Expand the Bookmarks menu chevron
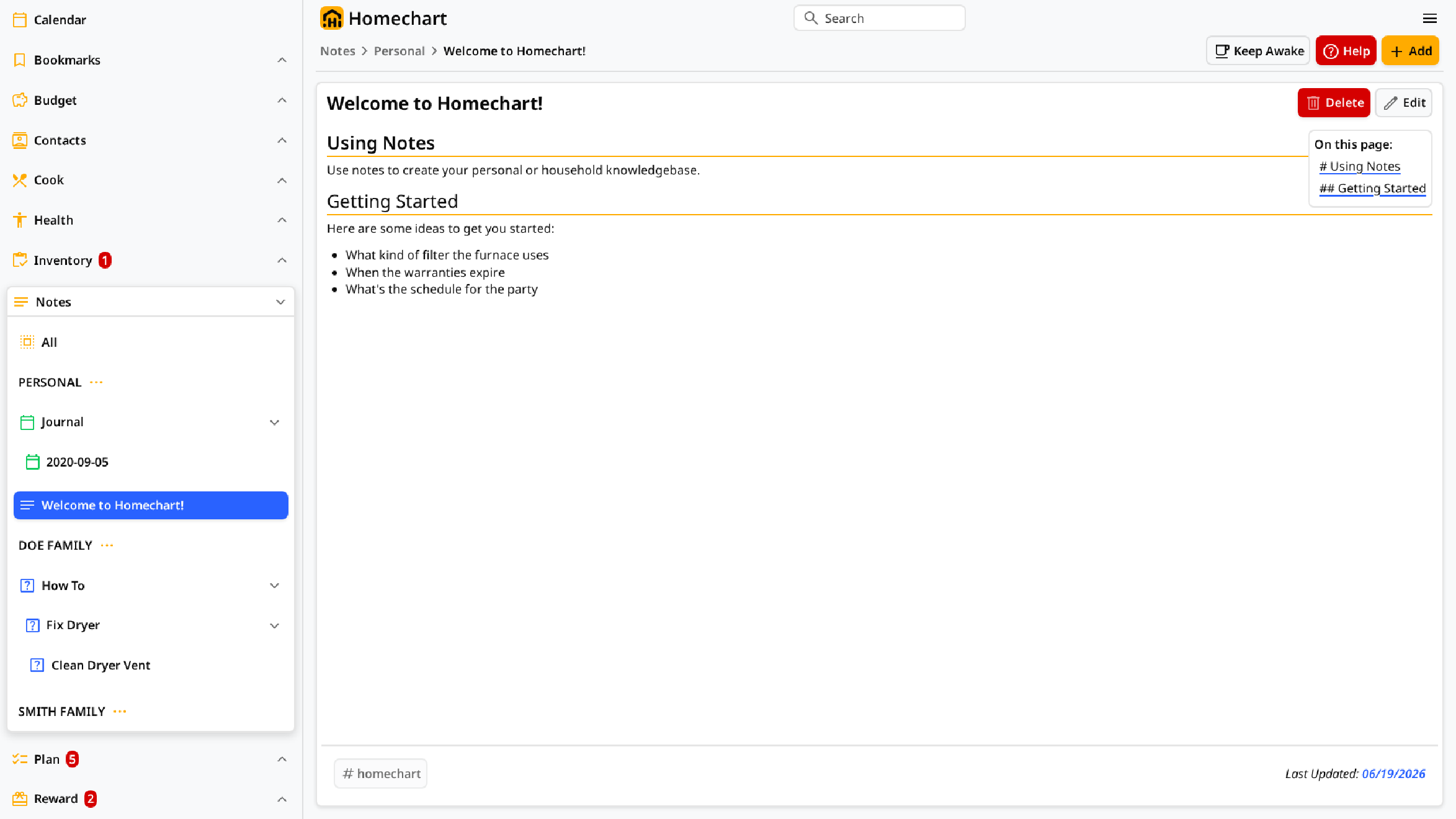 (x=282, y=60)
